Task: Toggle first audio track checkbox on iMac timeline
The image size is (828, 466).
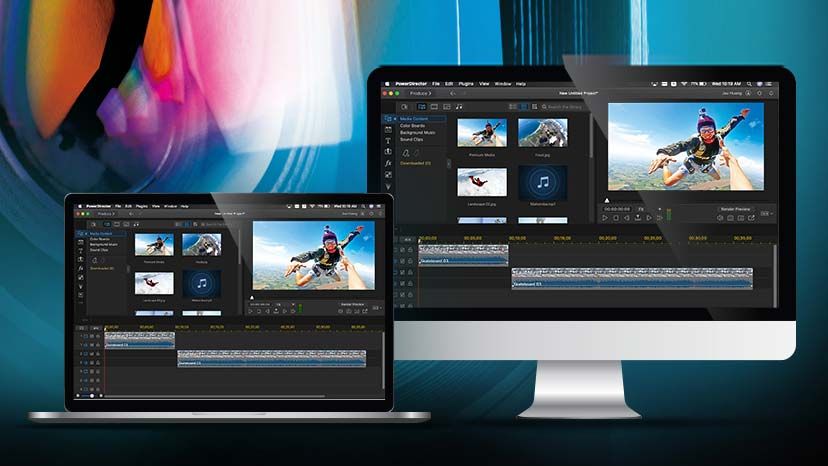Action: tap(402, 260)
